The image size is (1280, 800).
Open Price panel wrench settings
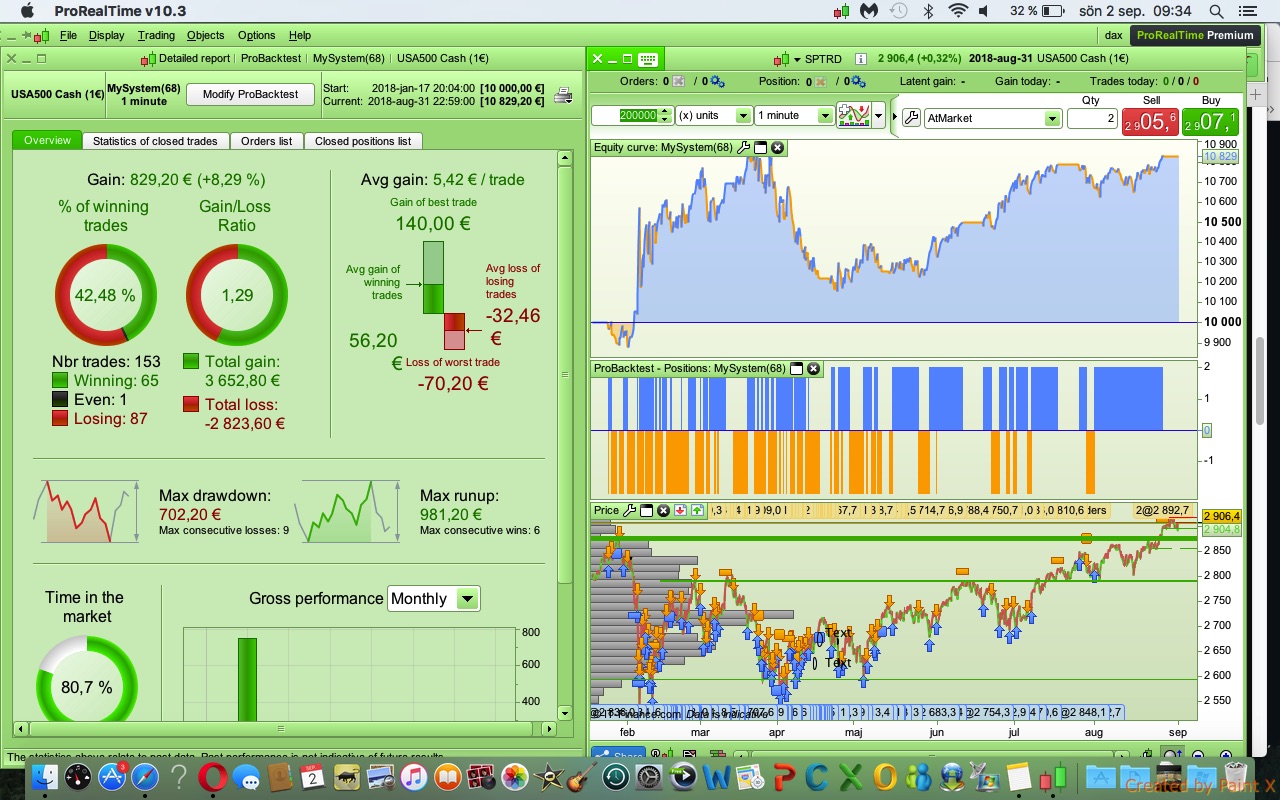click(630, 510)
